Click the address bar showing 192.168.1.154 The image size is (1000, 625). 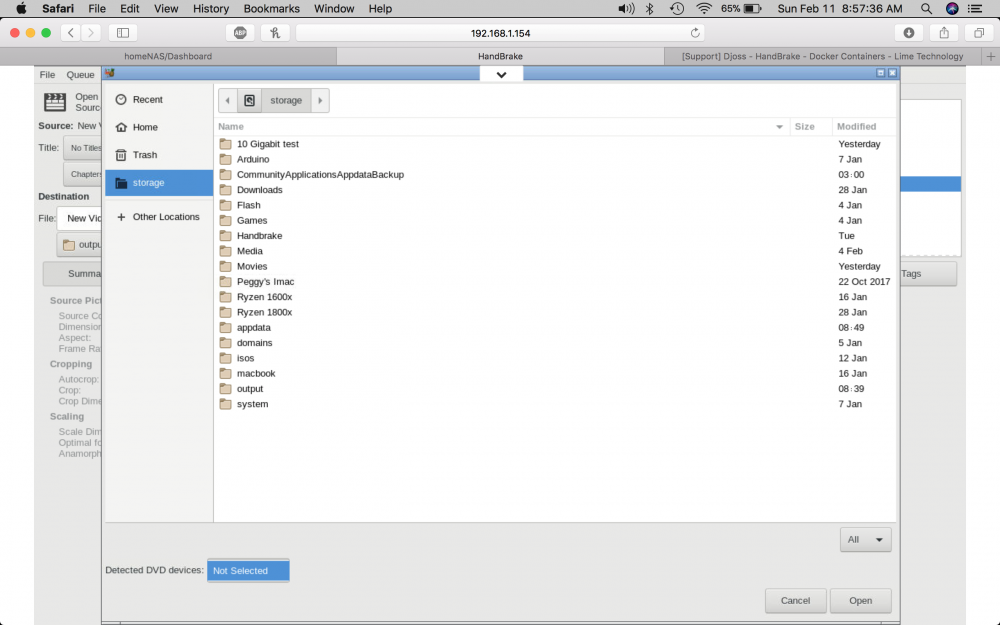500,33
